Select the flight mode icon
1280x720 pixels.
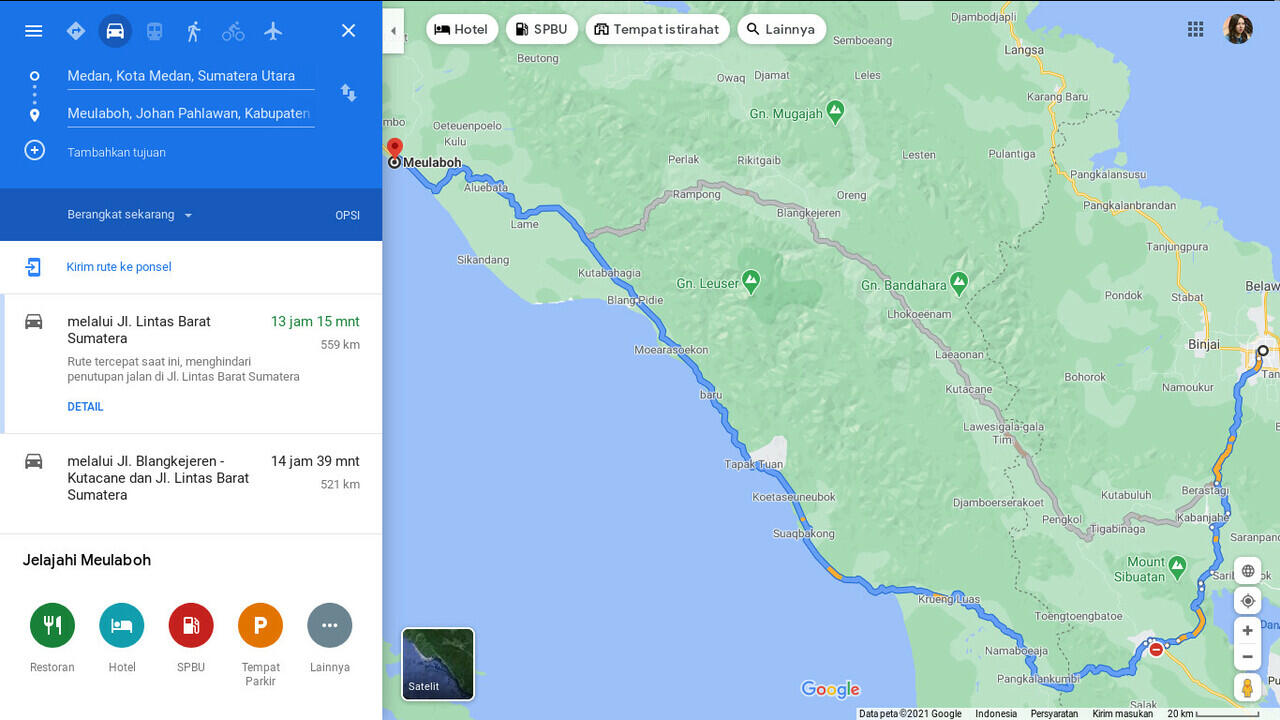click(273, 31)
